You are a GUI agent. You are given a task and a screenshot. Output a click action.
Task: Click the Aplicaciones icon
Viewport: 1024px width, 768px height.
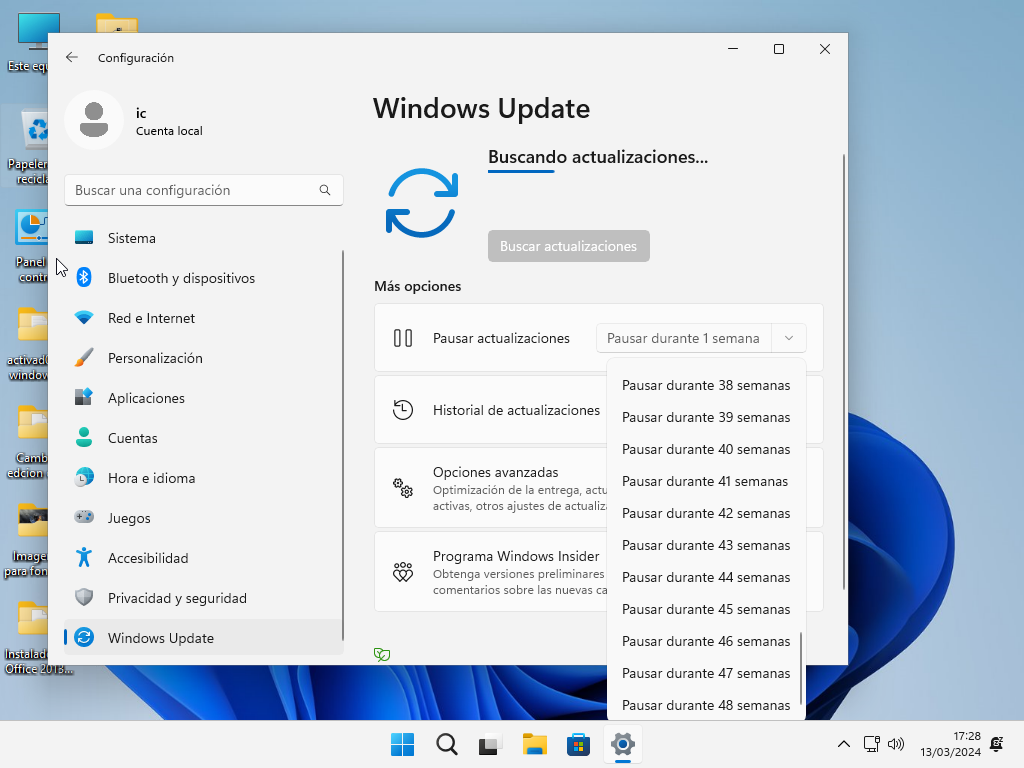coord(84,398)
